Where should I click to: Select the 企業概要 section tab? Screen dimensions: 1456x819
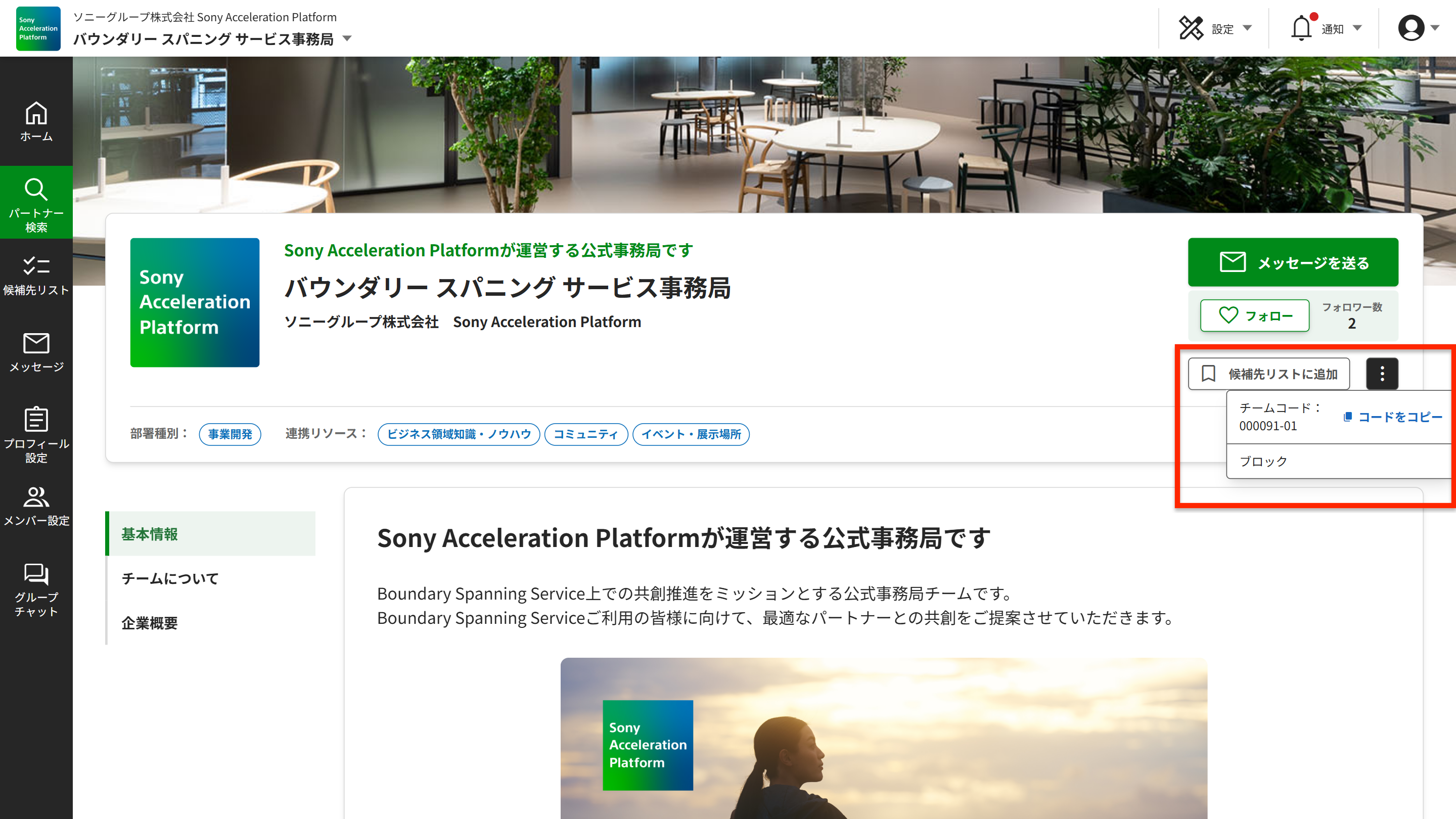pyautogui.click(x=149, y=623)
